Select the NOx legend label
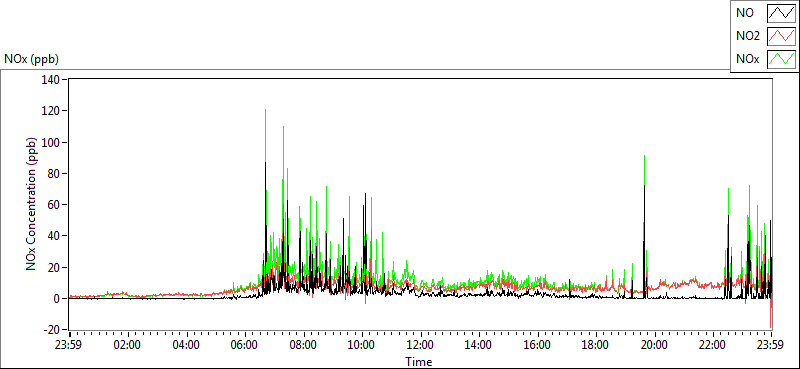 [x=748, y=60]
